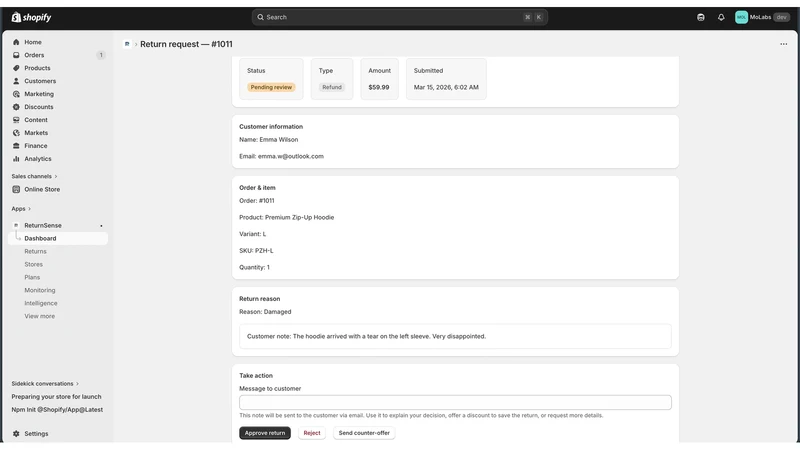This screenshot has height=450, width=800.
Task: Click the Settings gear icon
Action: (16, 434)
